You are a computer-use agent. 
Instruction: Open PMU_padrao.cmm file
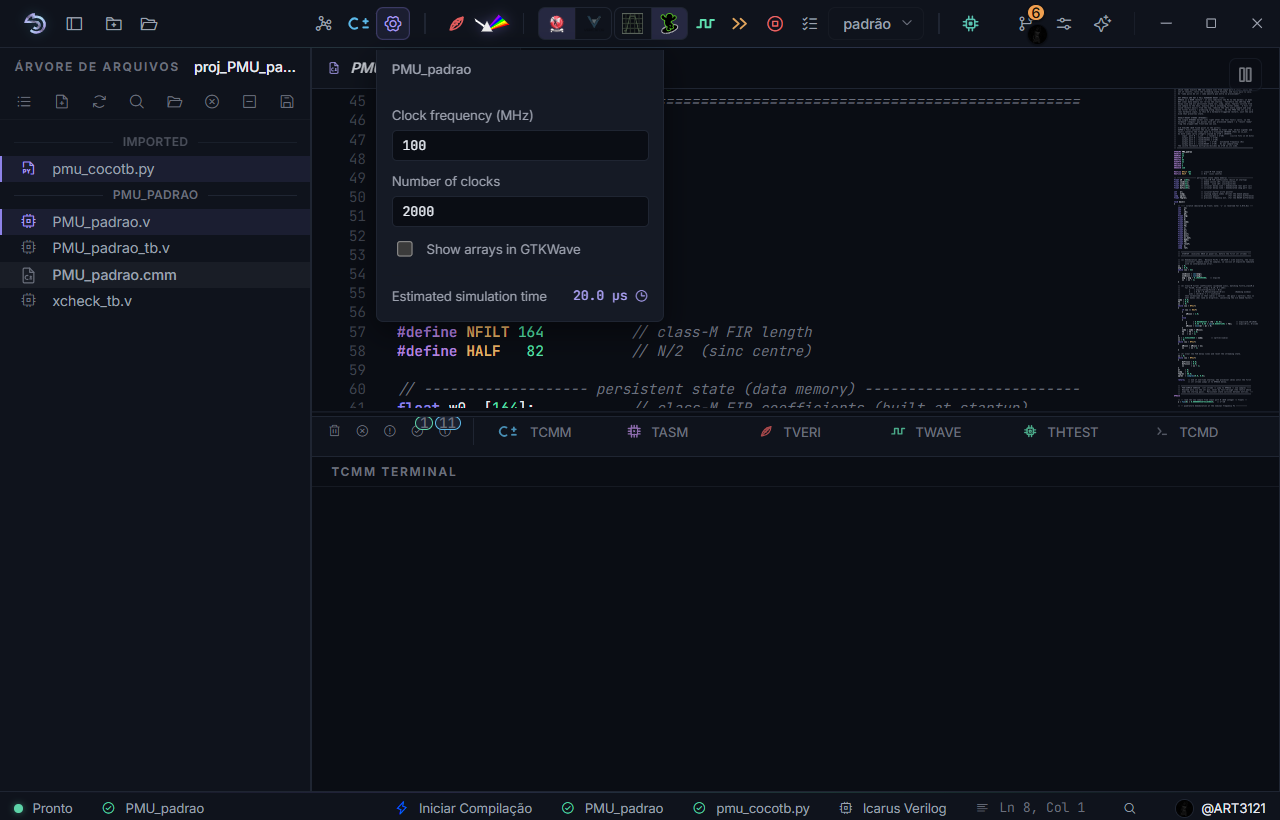[155, 274]
